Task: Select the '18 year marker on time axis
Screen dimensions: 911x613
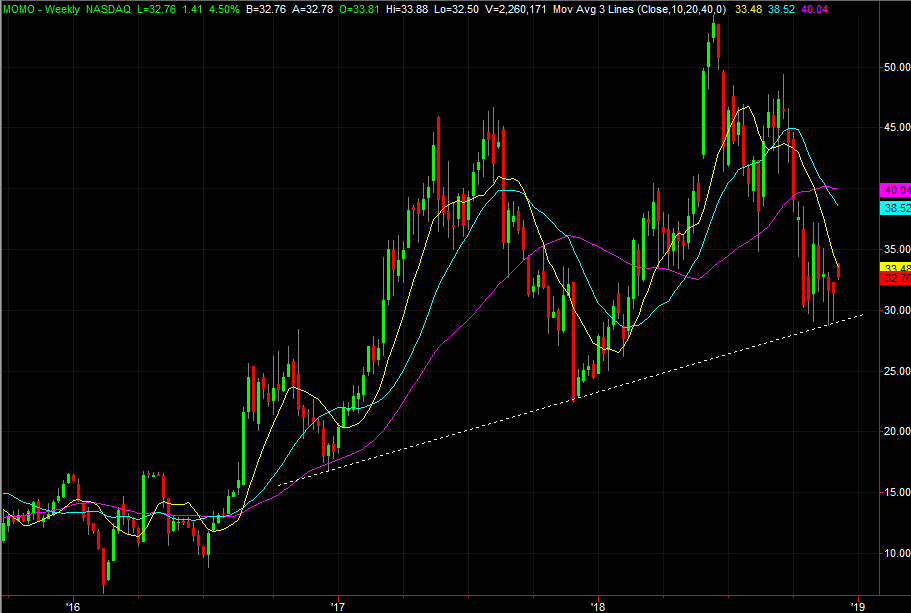Action: (x=597, y=606)
